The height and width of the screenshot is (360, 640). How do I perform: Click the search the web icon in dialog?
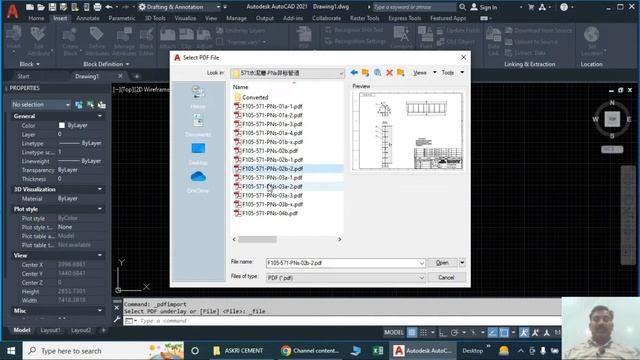[x=378, y=73]
